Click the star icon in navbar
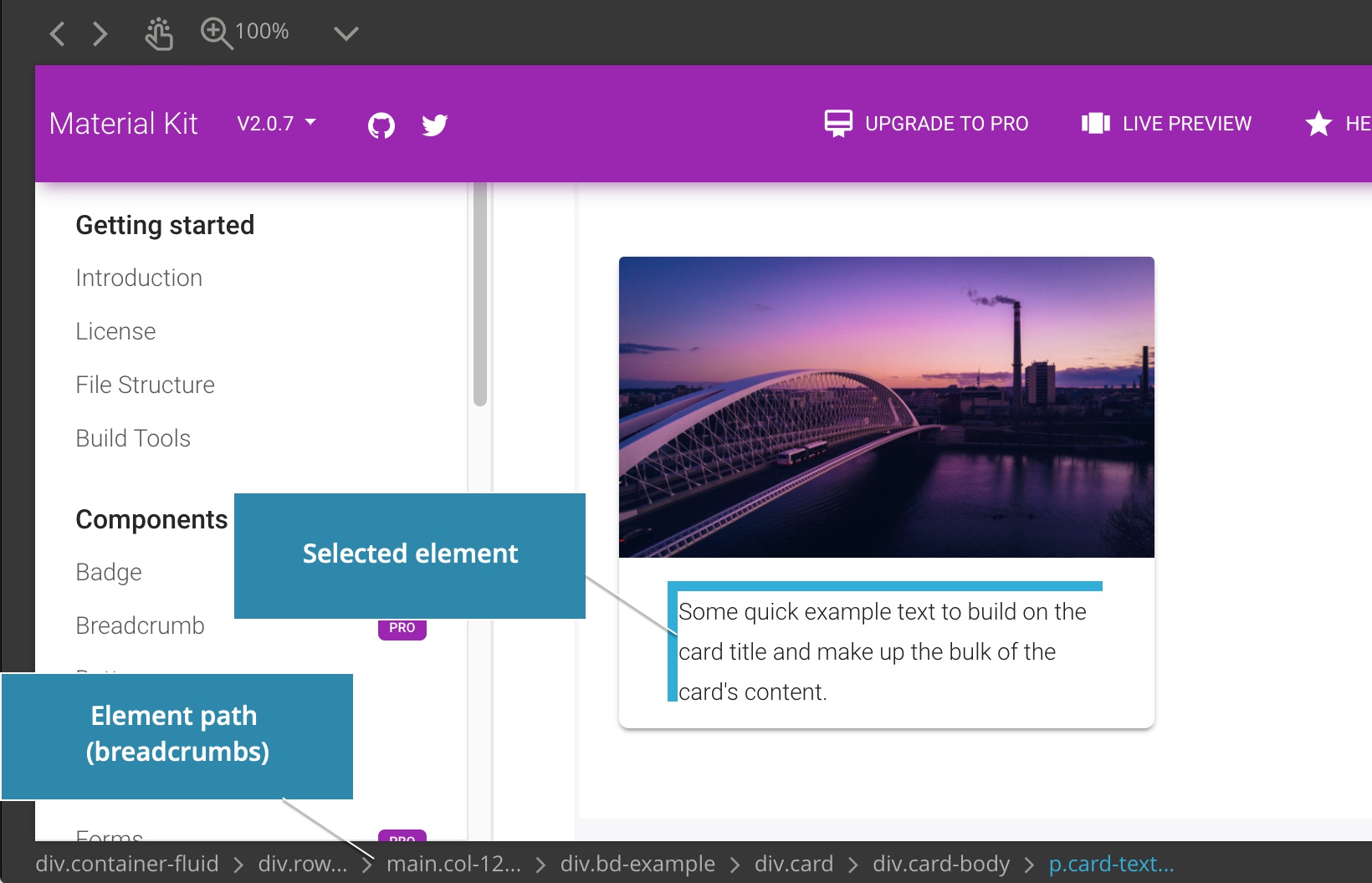This screenshot has height=883, width=1372. click(x=1318, y=124)
